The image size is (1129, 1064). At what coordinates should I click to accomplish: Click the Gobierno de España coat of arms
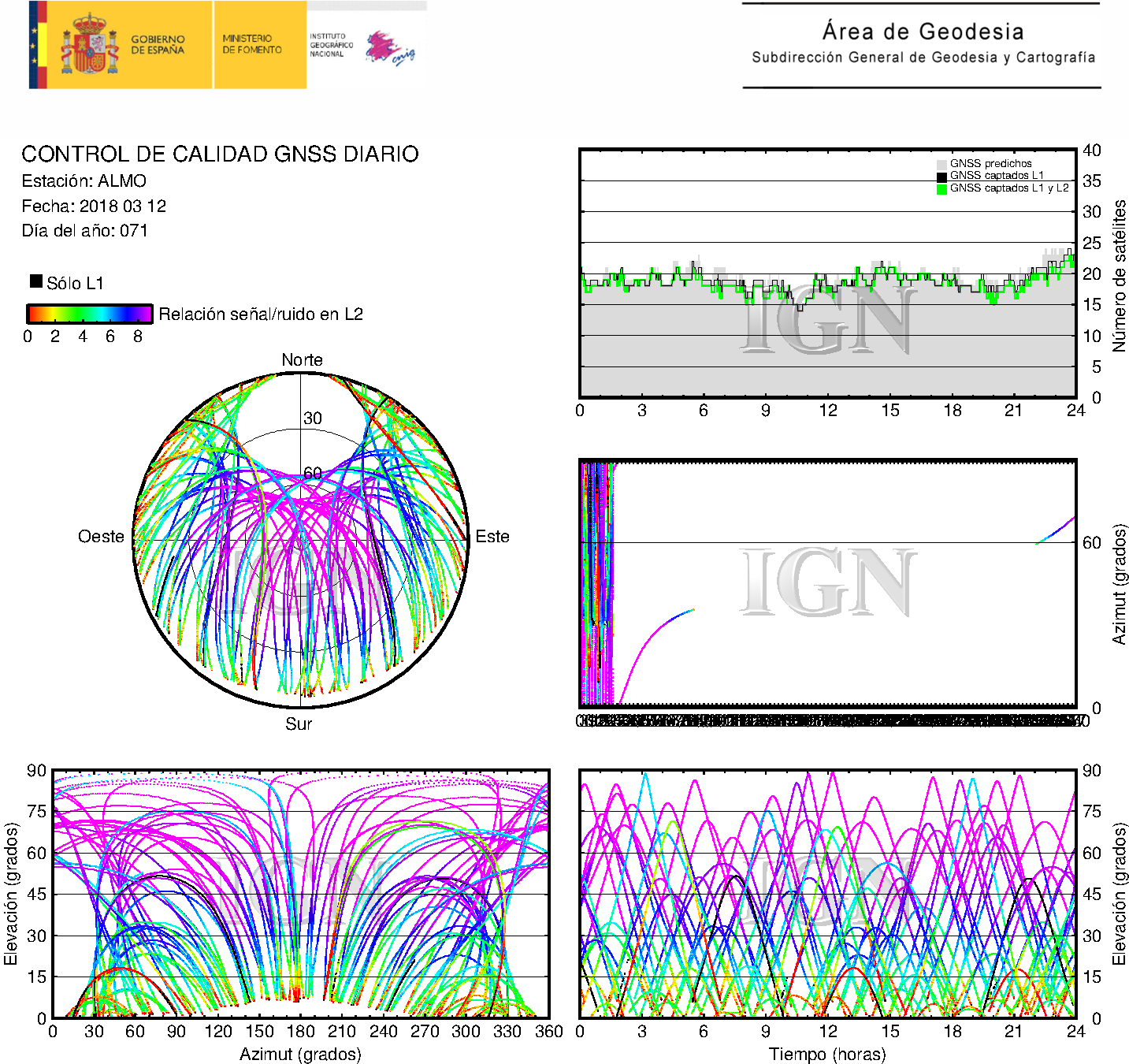coord(89,45)
